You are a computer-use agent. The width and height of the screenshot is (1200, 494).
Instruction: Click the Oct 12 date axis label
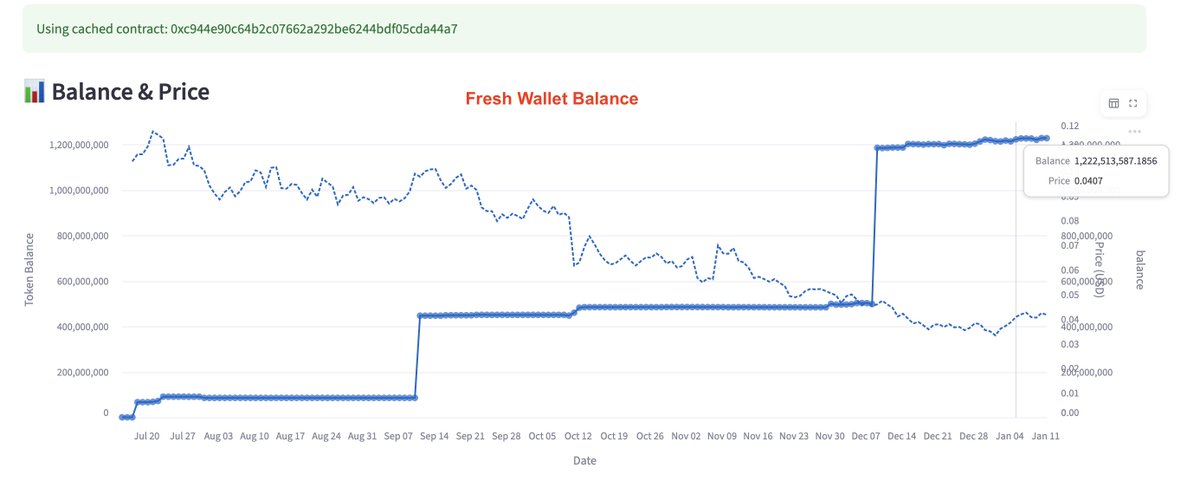coord(578,437)
